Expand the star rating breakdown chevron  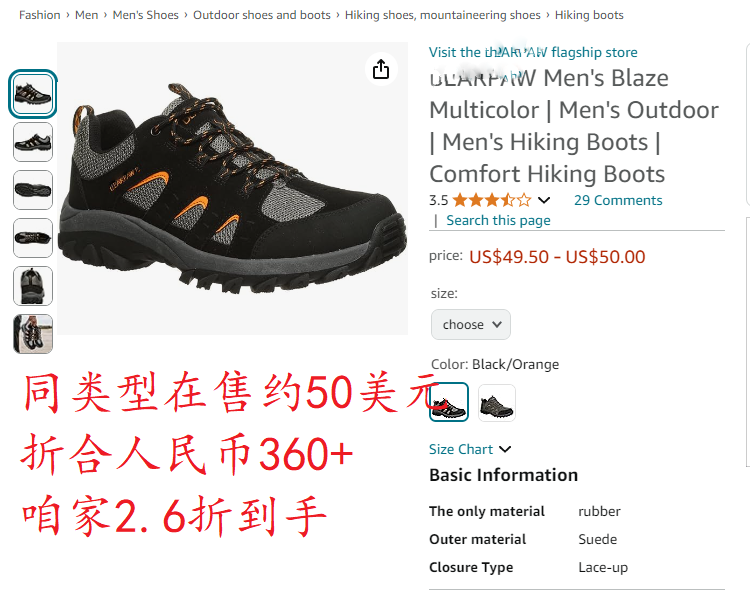click(544, 200)
